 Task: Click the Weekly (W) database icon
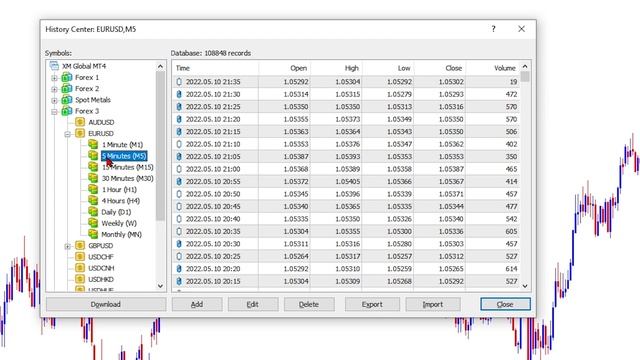coord(93,223)
